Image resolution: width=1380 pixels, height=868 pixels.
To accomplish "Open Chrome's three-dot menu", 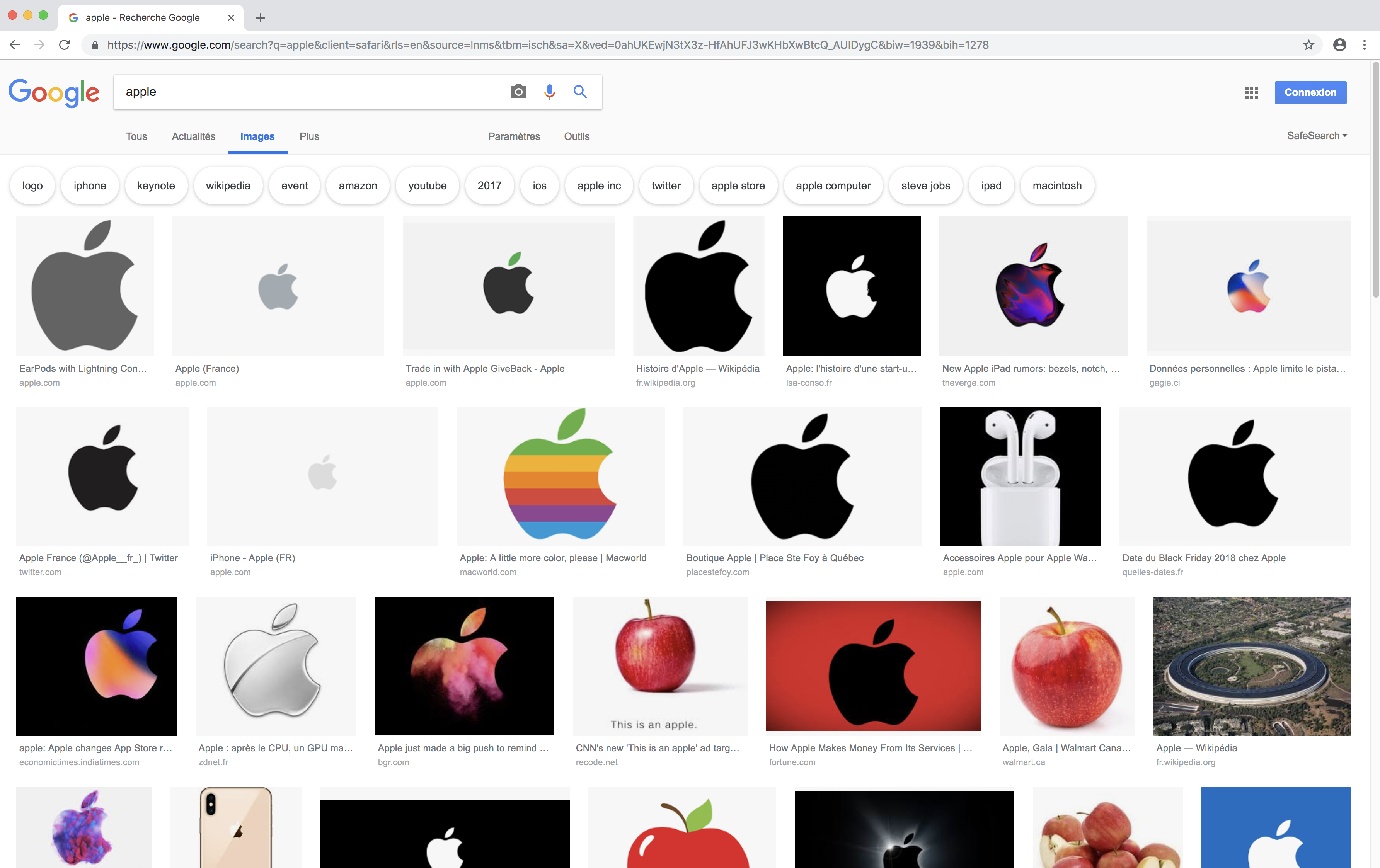I will click(x=1365, y=45).
